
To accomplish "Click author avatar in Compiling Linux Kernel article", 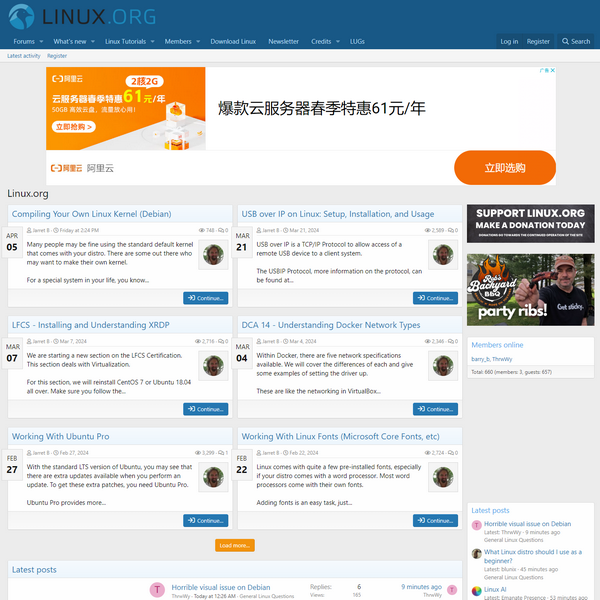I will pyautogui.click(x=212, y=254).
